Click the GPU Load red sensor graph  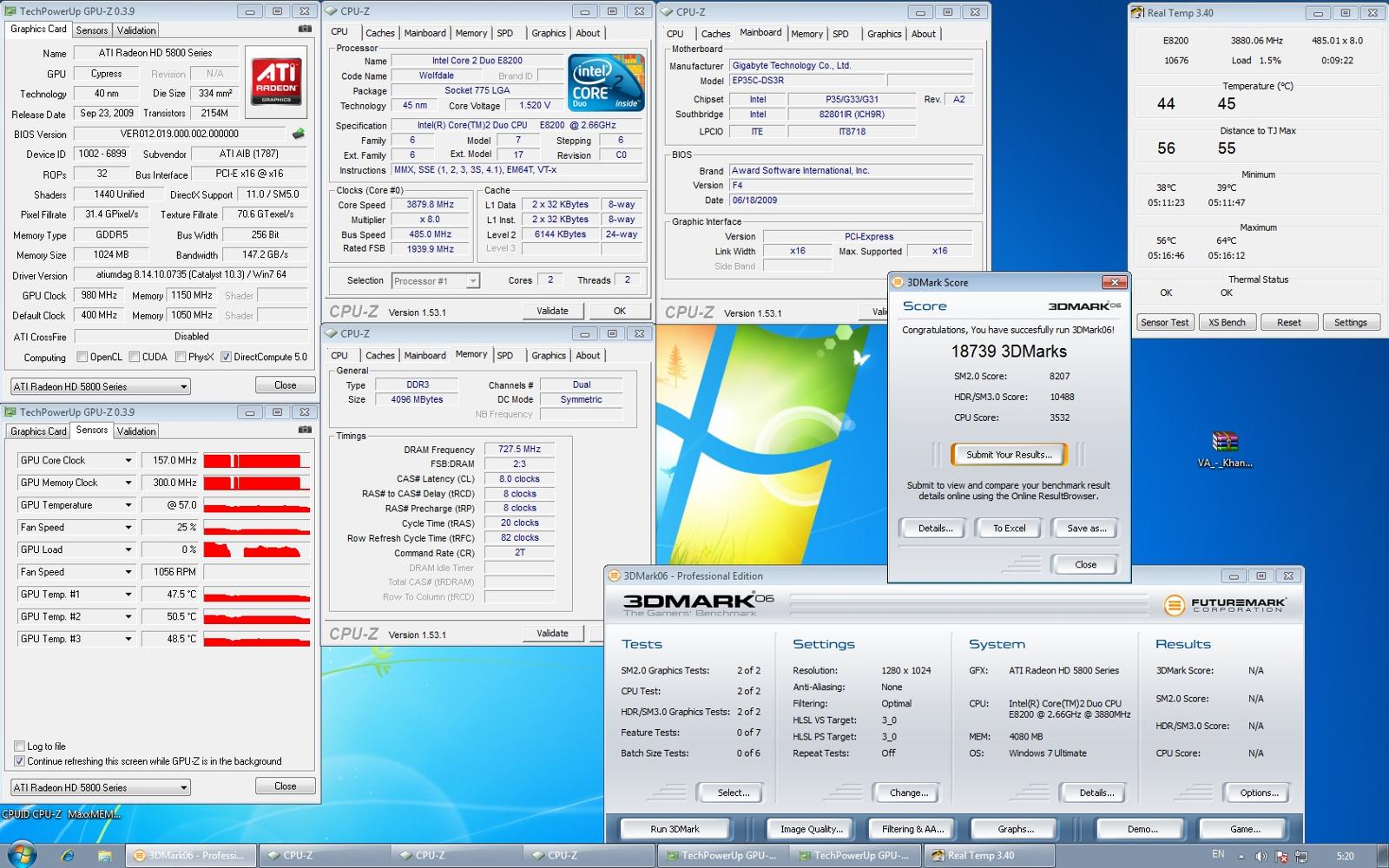[x=257, y=549]
